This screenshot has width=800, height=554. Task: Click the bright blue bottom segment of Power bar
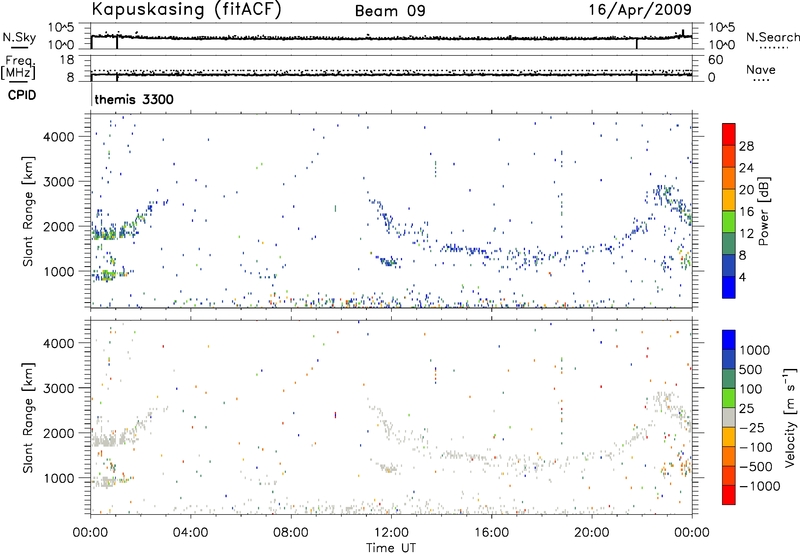pyautogui.click(x=729, y=287)
